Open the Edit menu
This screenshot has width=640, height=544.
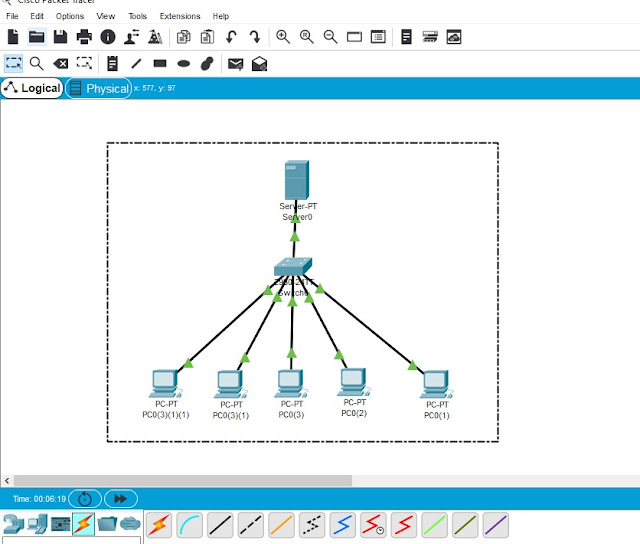(37, 16)
